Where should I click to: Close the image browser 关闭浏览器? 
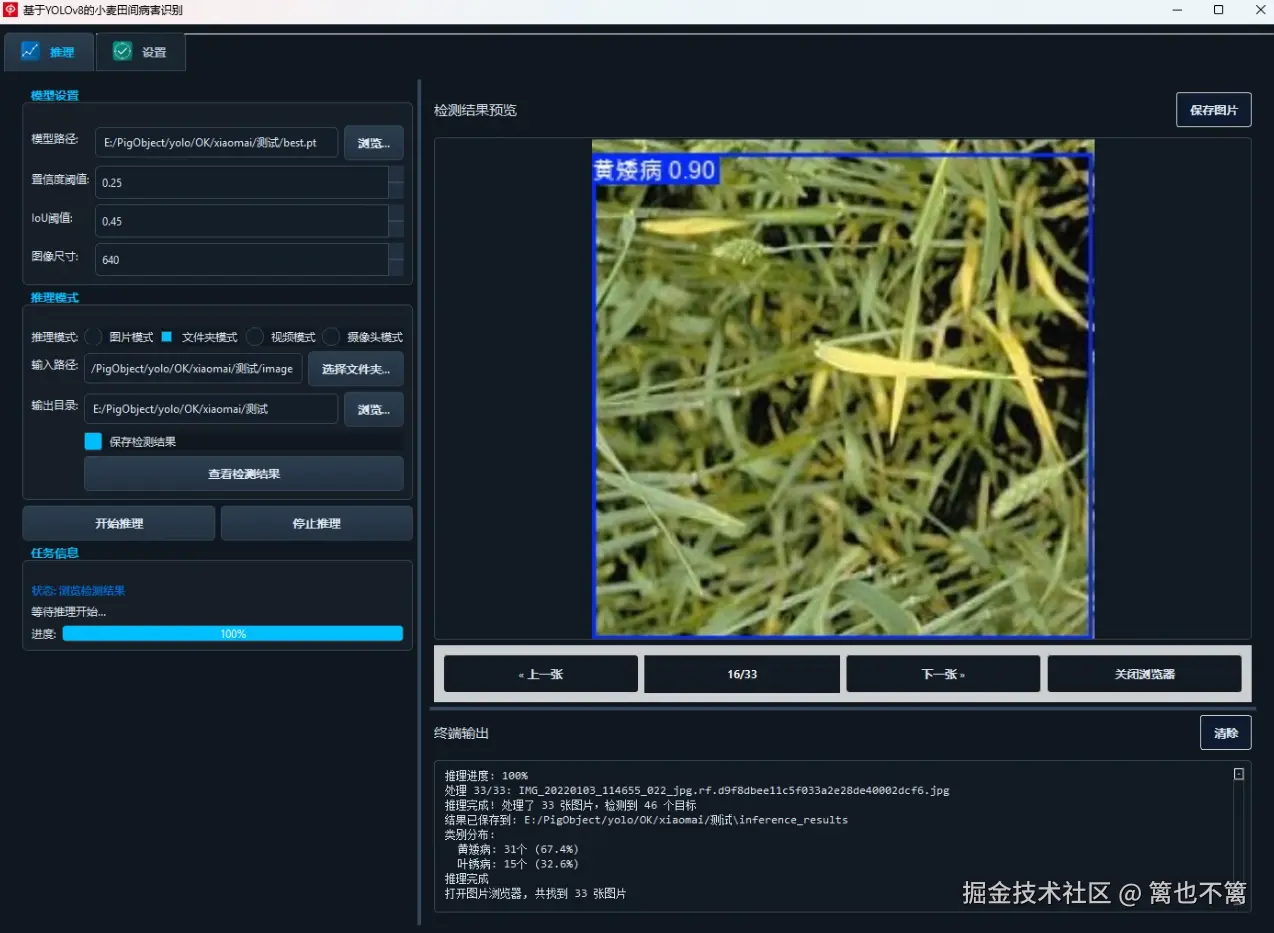(1145, 674)
